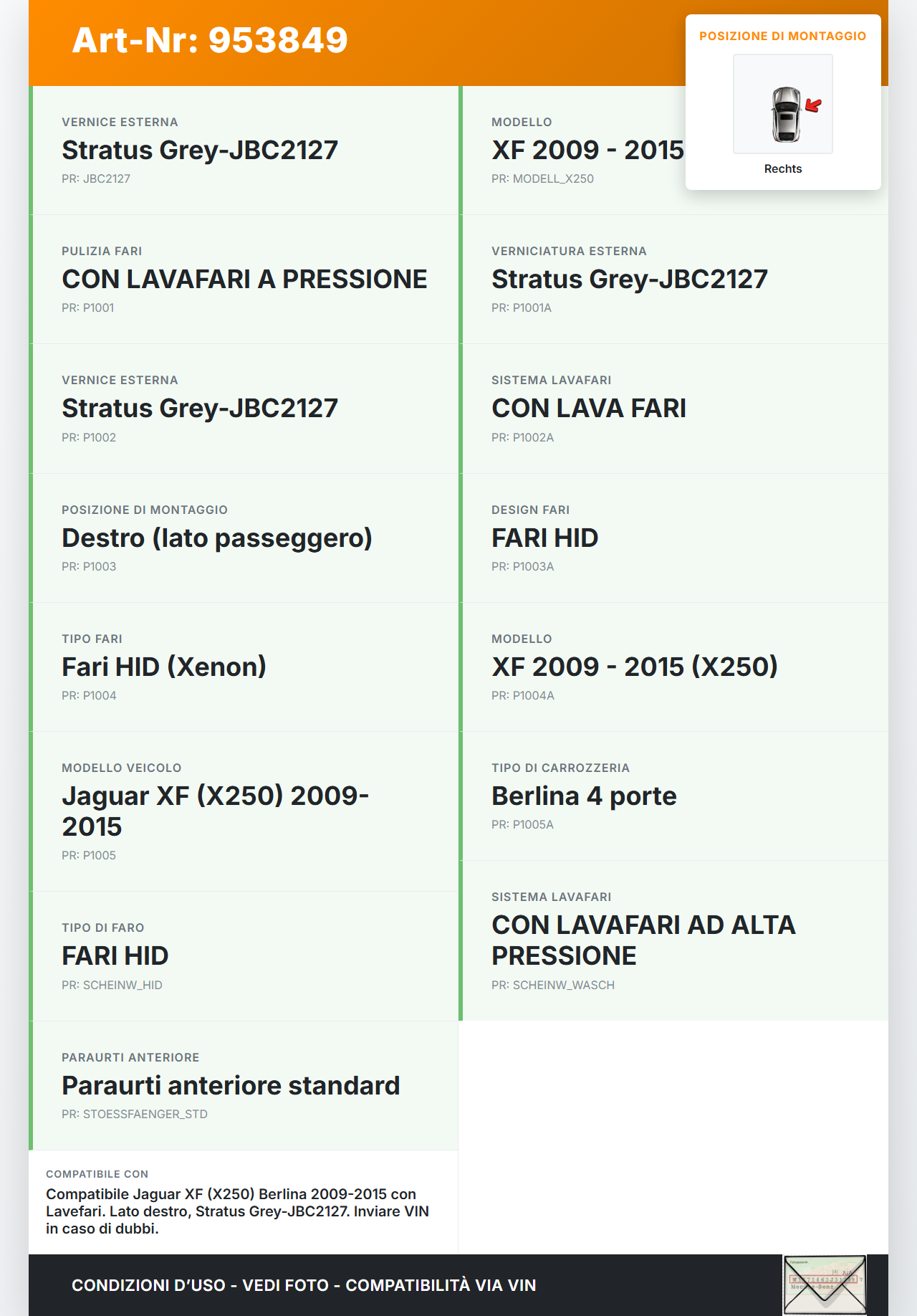The image size is (917, 1316).
Task: Select the PR: MODELL_X250 code text
Action: coord(542,178)
